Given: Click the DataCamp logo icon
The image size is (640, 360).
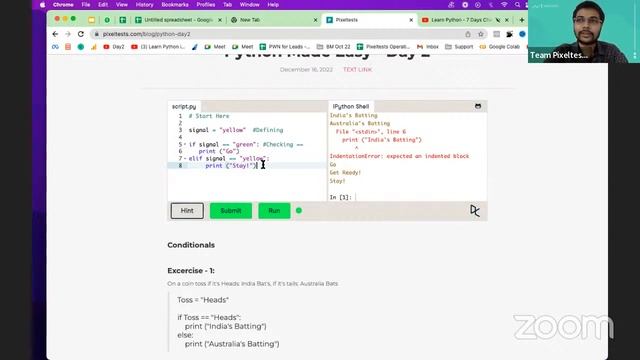Looking at the screenshot, I should point(475,211).
